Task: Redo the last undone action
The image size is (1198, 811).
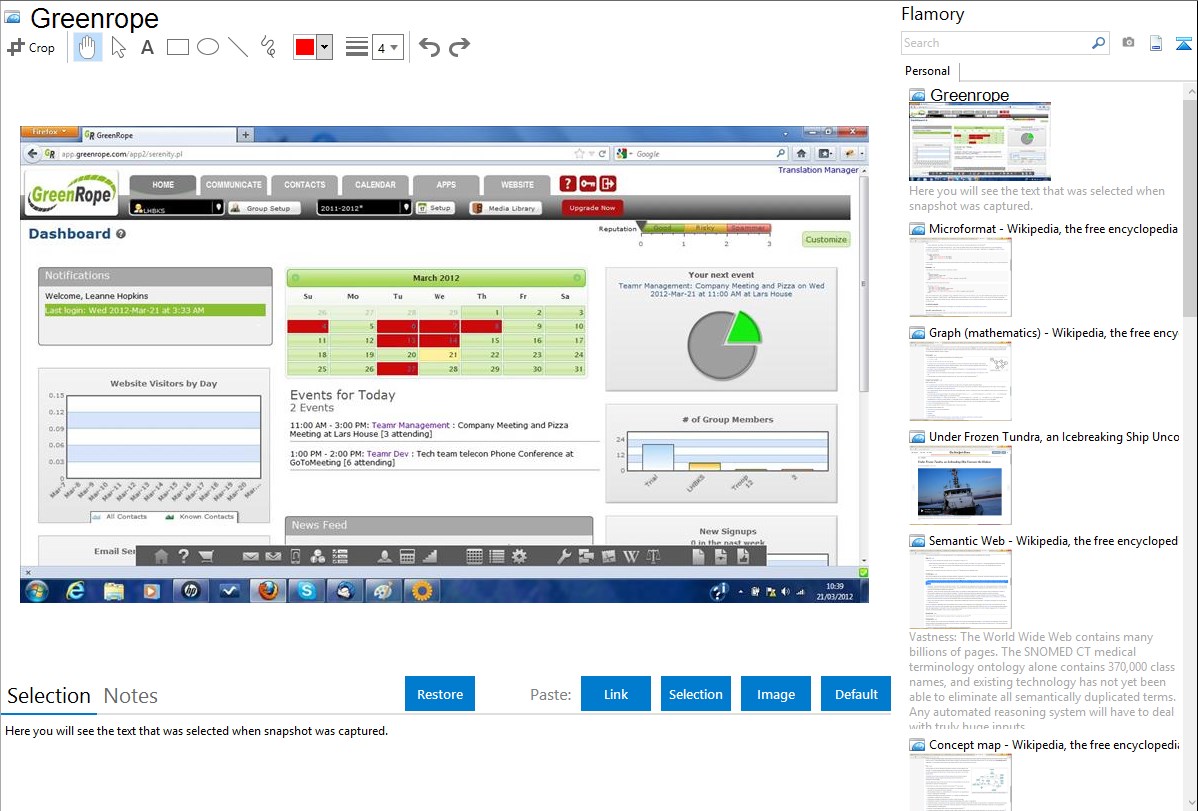Action: 459,47
